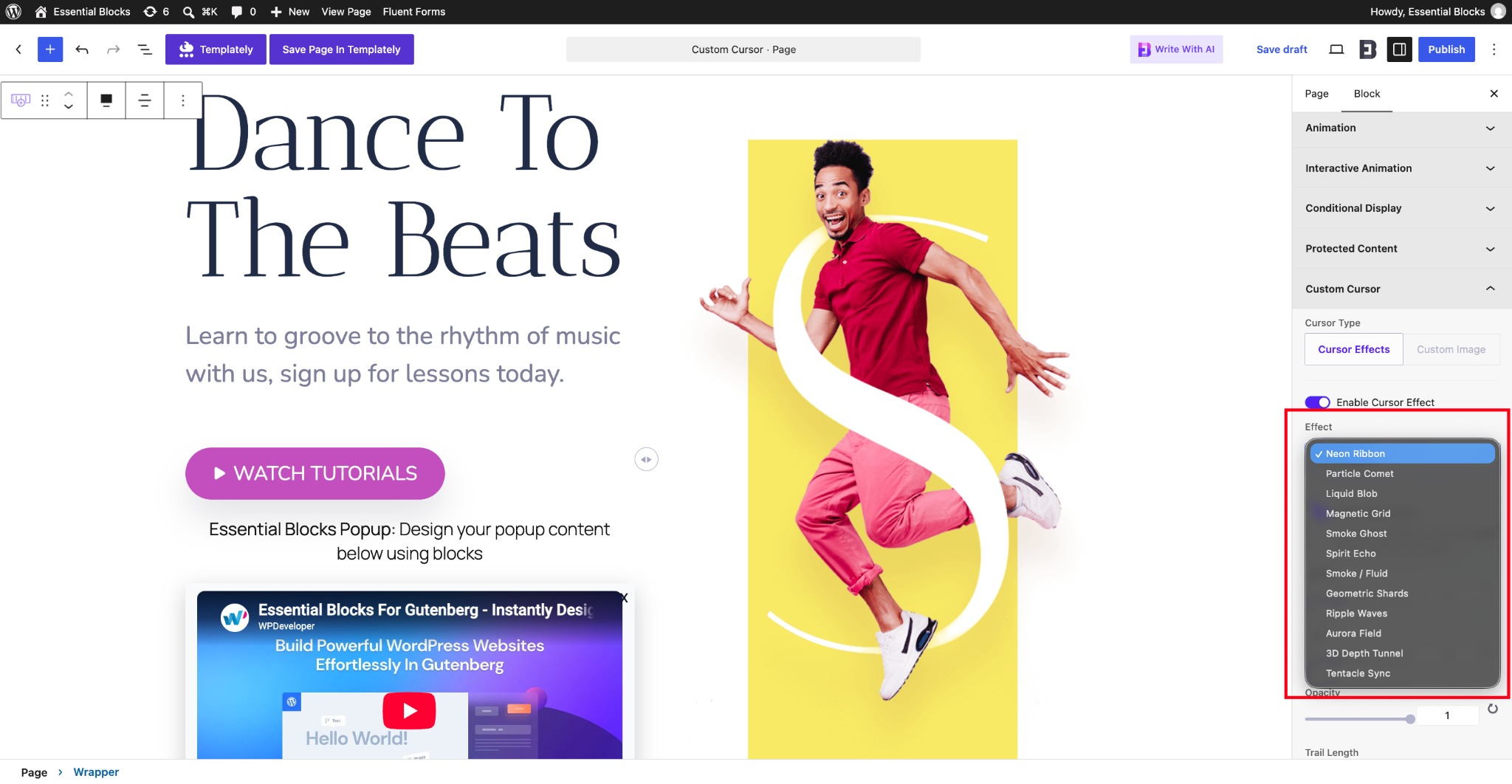Click the Wrapper block type icon
The height and width of the screenshot is (784, 1512).
tap(21, 100)
